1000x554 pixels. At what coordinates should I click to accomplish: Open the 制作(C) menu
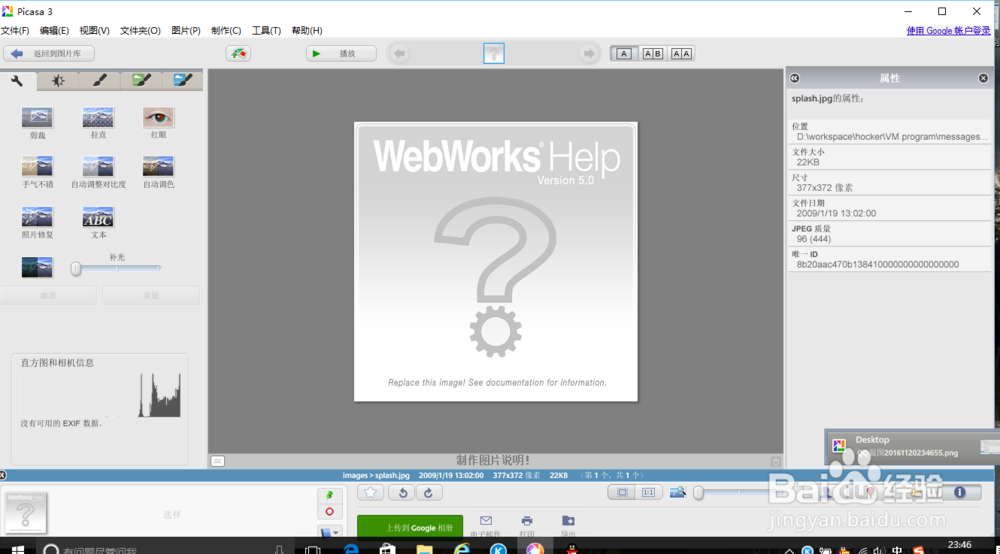(x=226, y=31)
